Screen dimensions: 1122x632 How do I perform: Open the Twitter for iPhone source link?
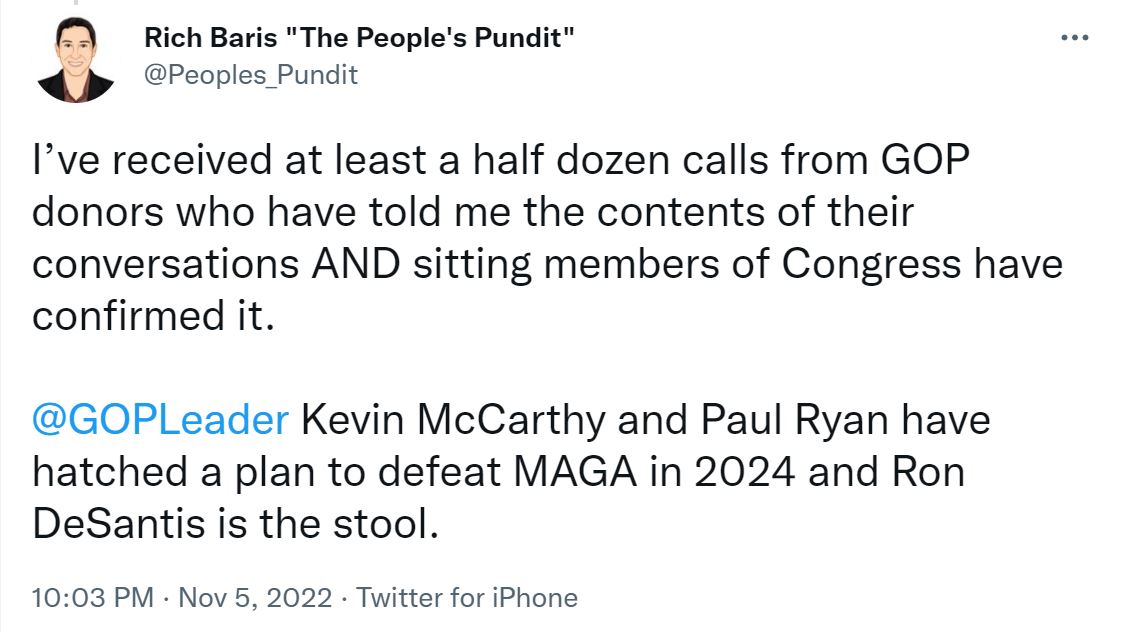(467, 598)
